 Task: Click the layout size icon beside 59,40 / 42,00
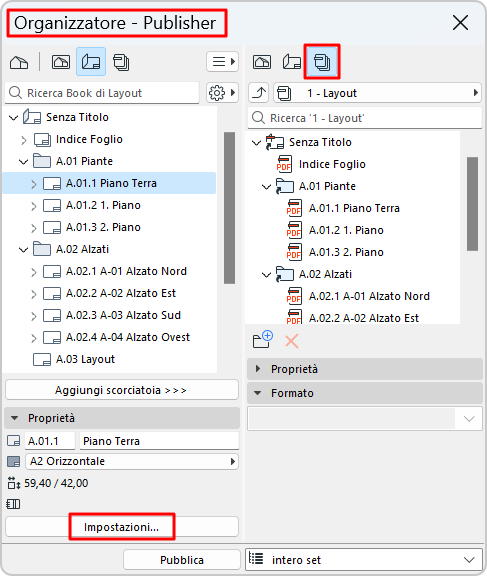click(x=14, y=483)
